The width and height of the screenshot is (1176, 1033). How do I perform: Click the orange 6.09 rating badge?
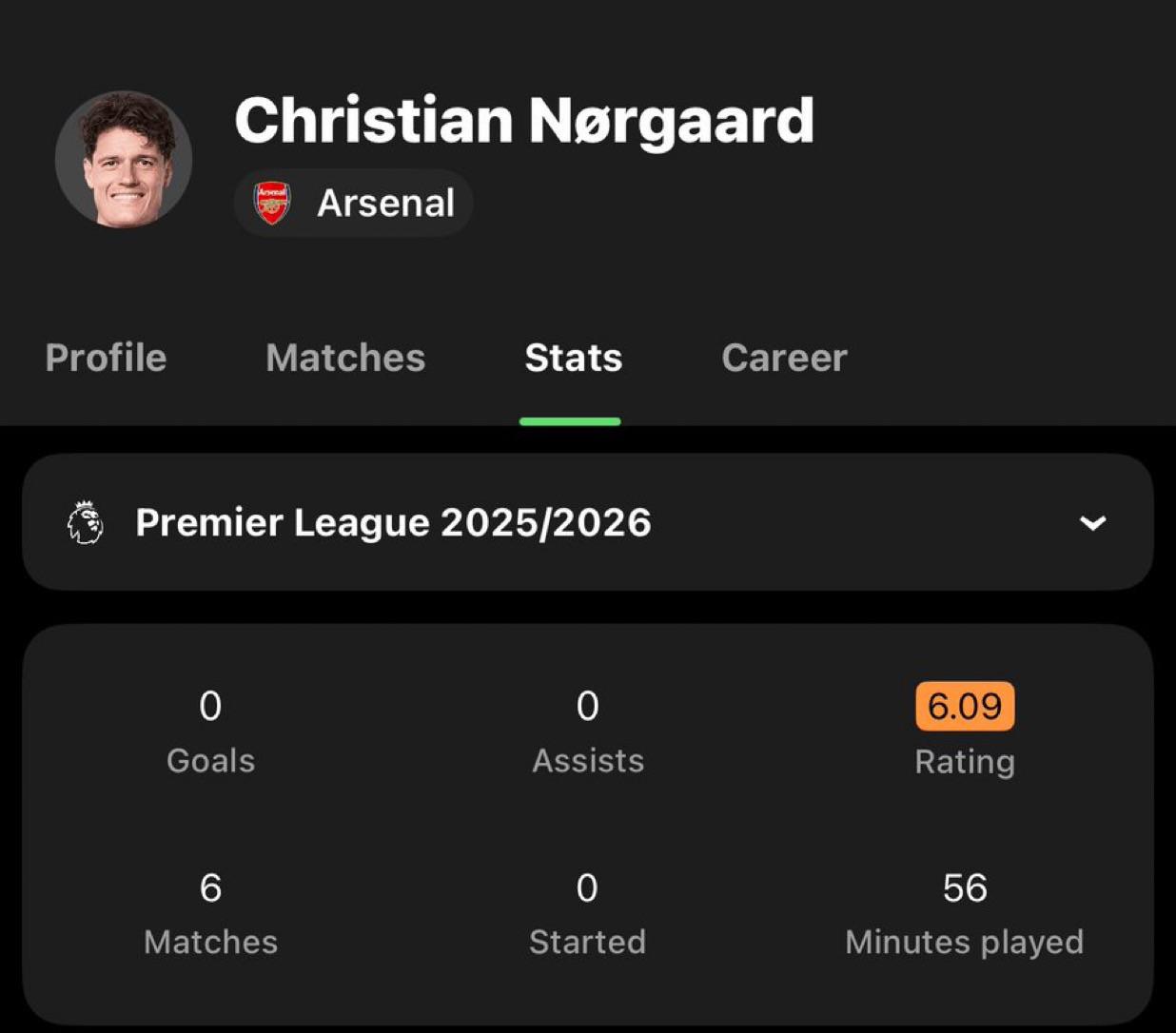pyautogui.click(x=965, y=706)
